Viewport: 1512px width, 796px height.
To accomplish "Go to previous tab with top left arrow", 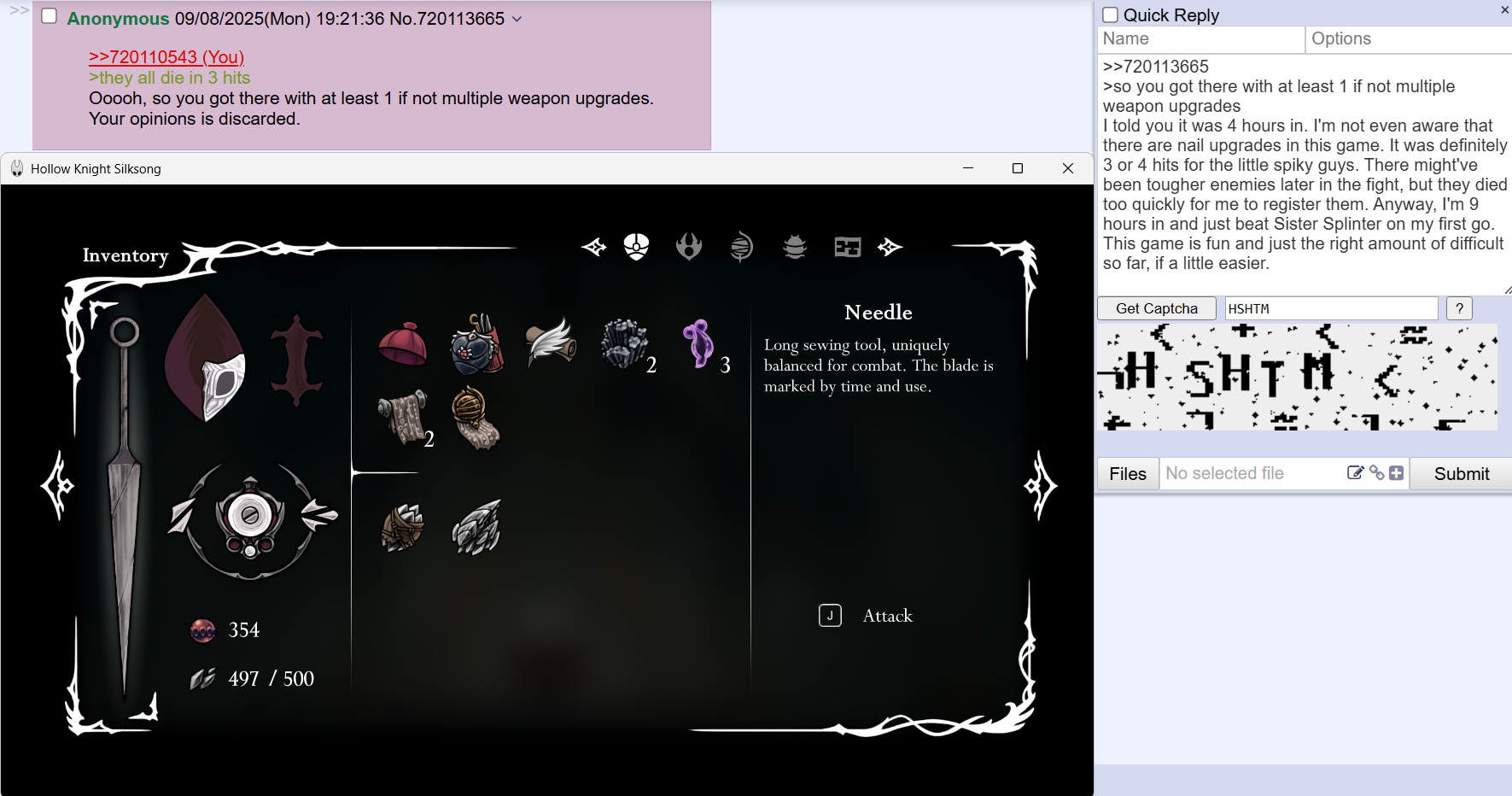I will [x=594, y=248].
